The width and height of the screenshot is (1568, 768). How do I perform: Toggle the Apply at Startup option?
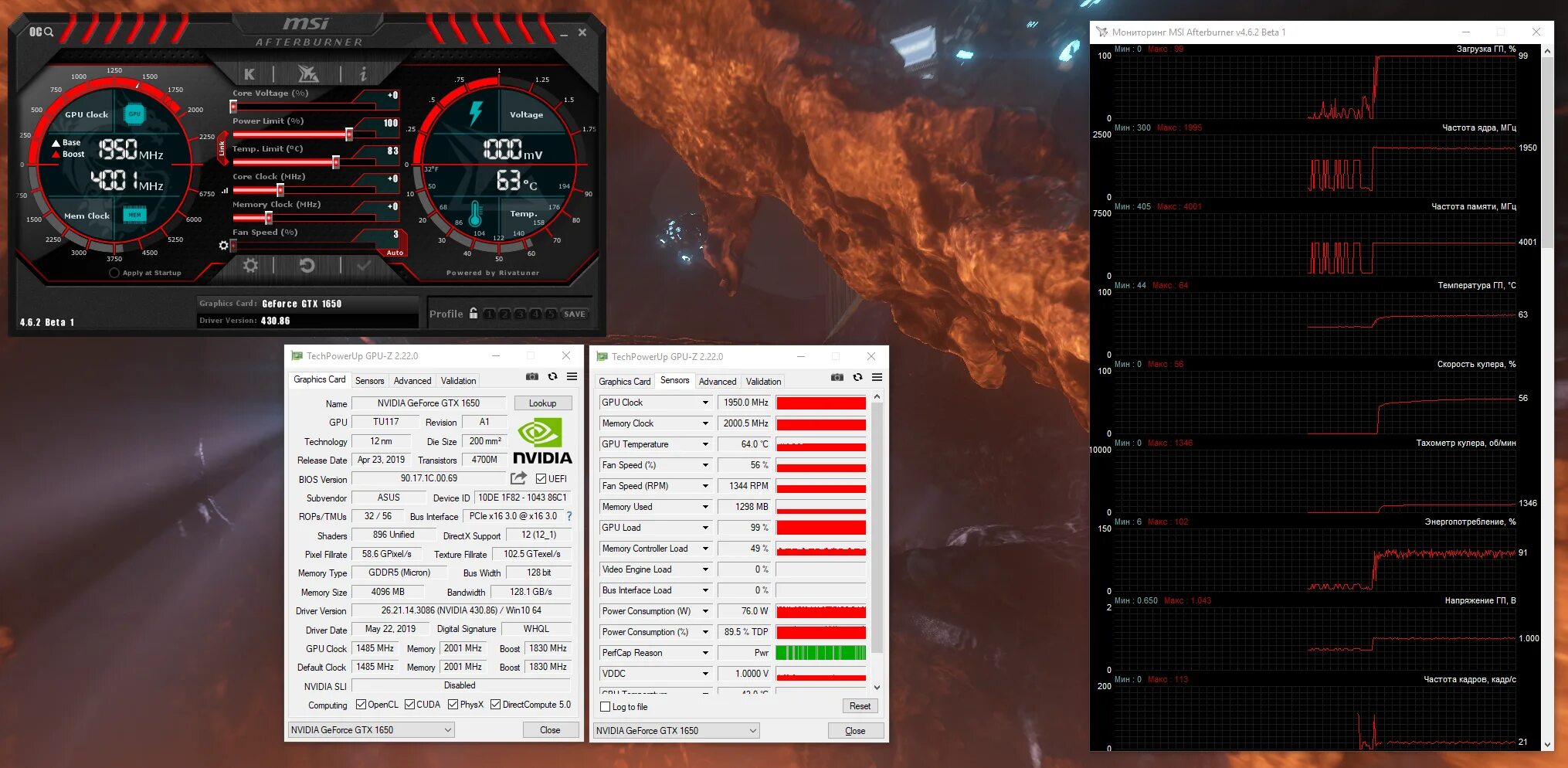(114, 273)
